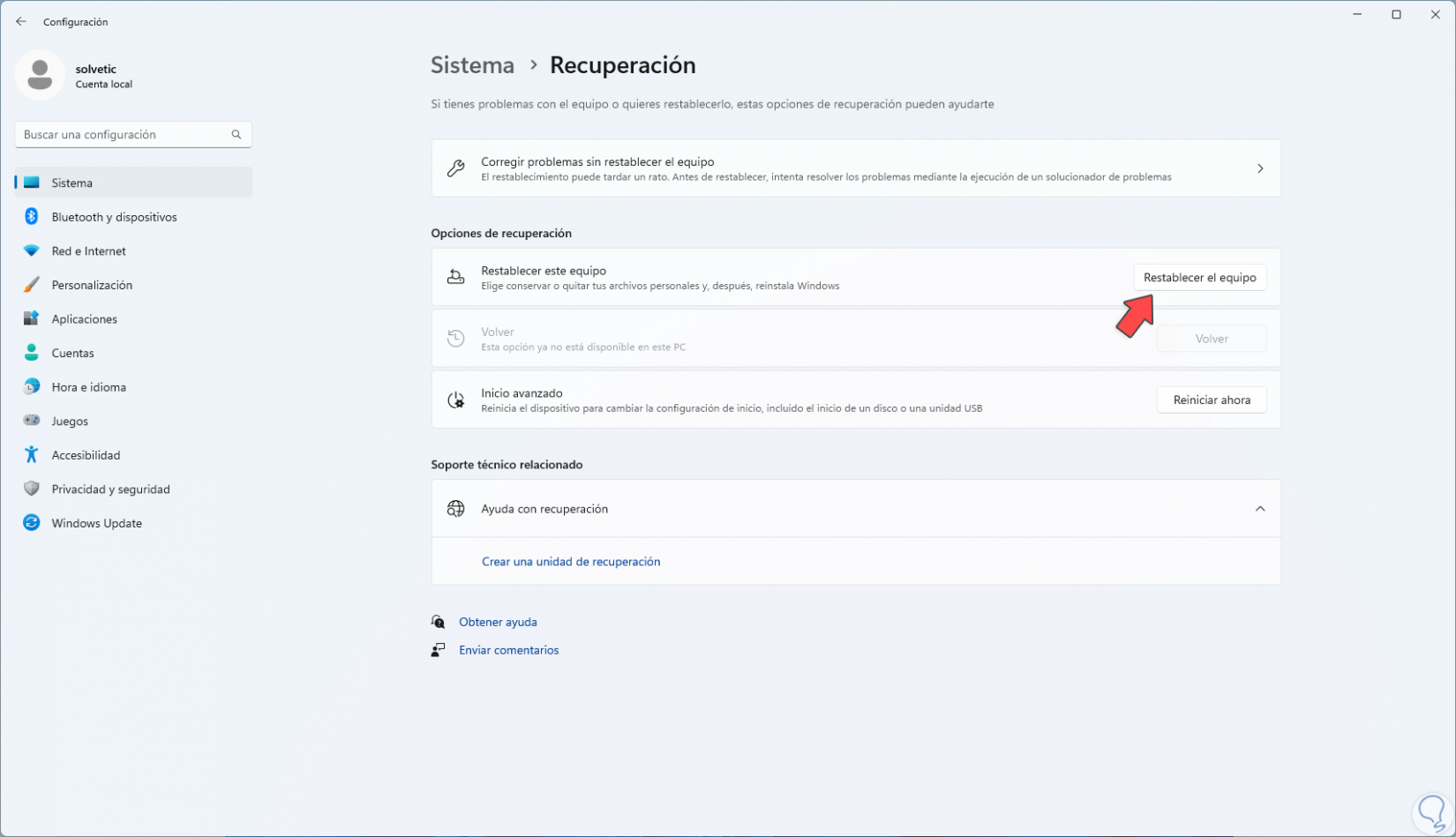Click Opciones de recuperación heading
Viewport: 1456px width, 837px height.
point(501,233)
